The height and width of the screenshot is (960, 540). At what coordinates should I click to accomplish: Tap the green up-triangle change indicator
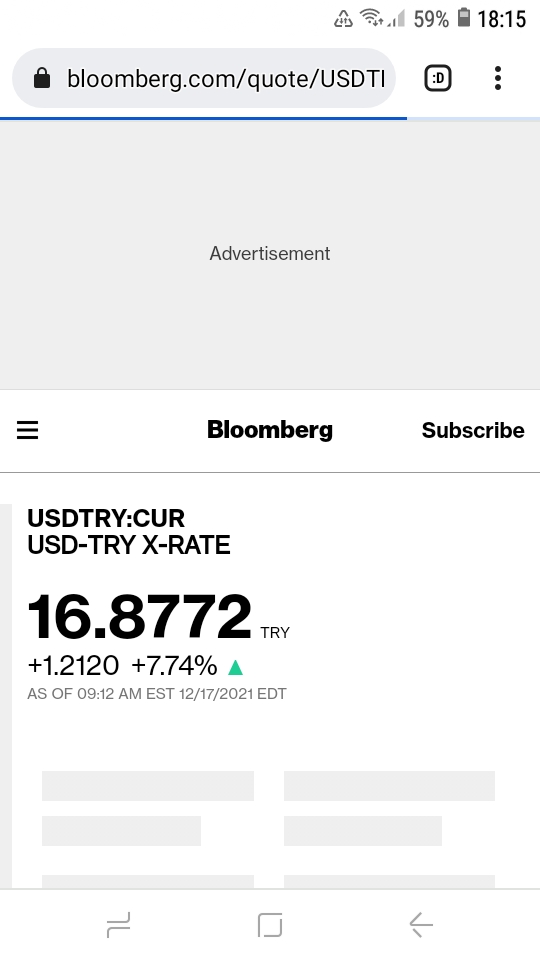point(236,667)
